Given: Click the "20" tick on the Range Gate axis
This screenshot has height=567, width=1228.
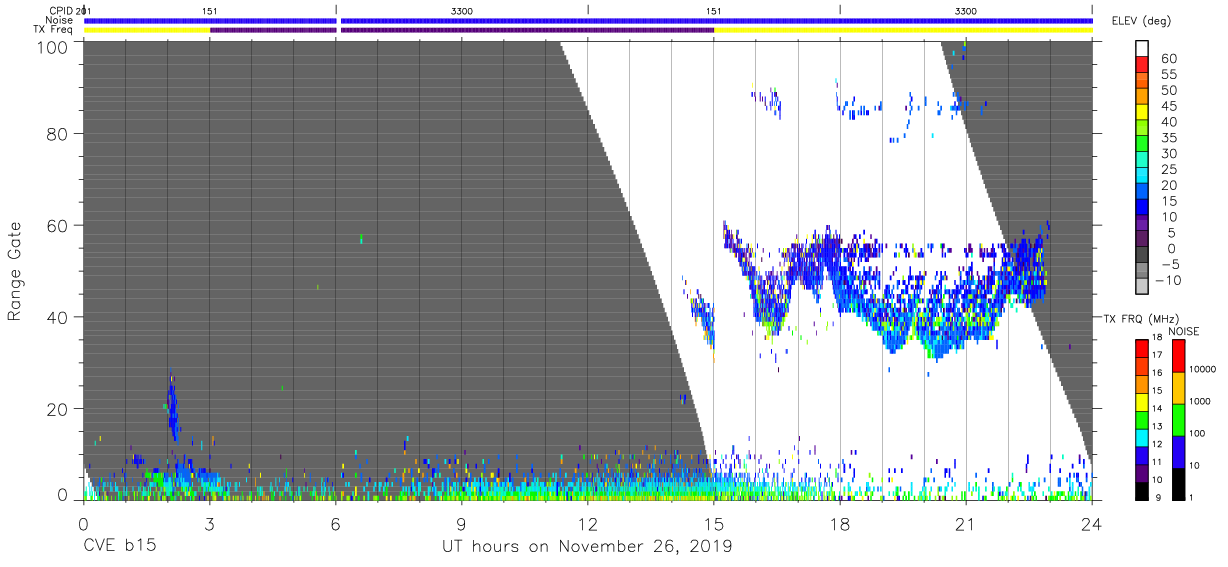Looking at the screenshot, I should coord(58,409).
